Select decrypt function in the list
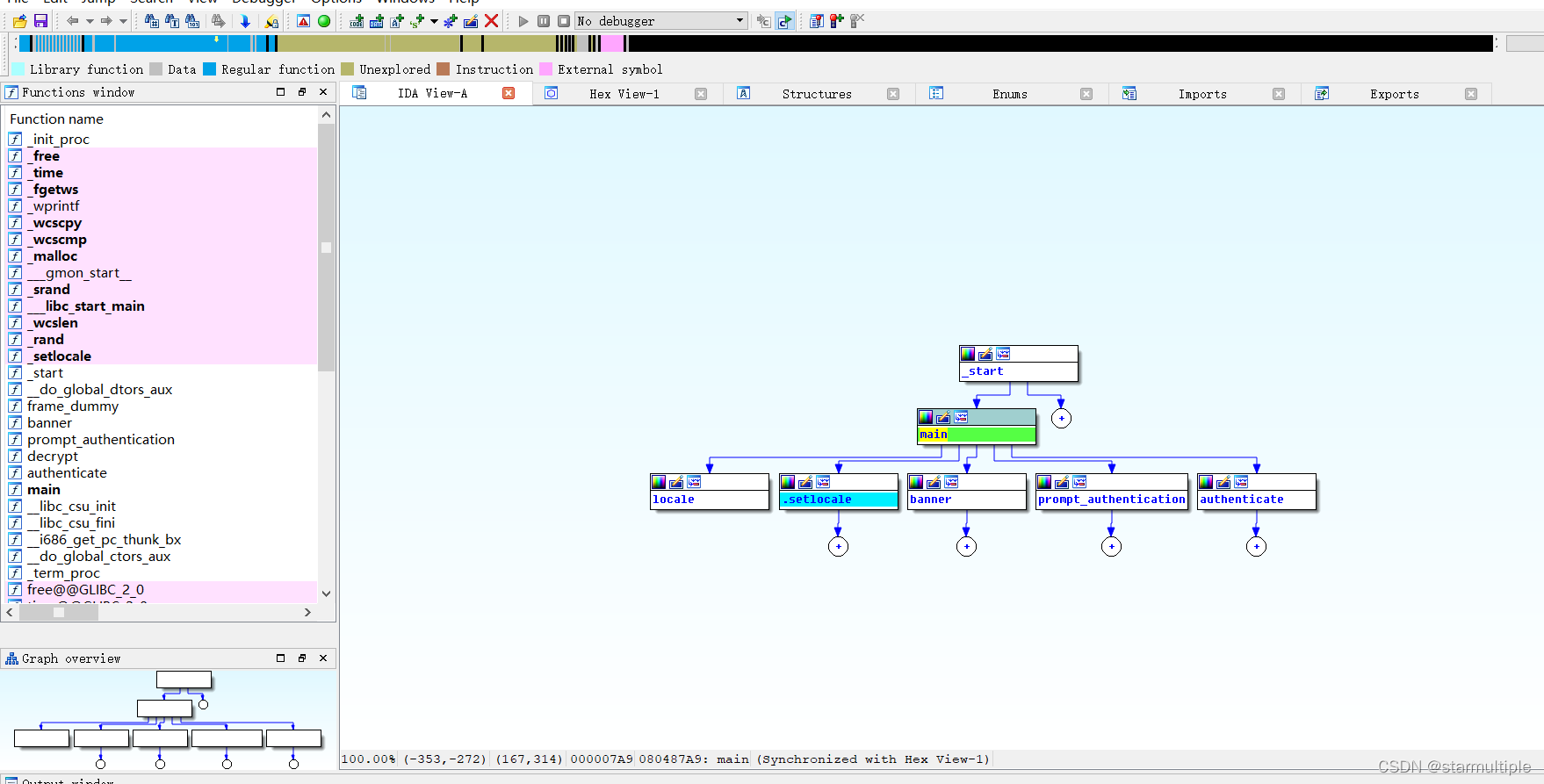The width and height of the screenshot is (1544, 784). 162,456
